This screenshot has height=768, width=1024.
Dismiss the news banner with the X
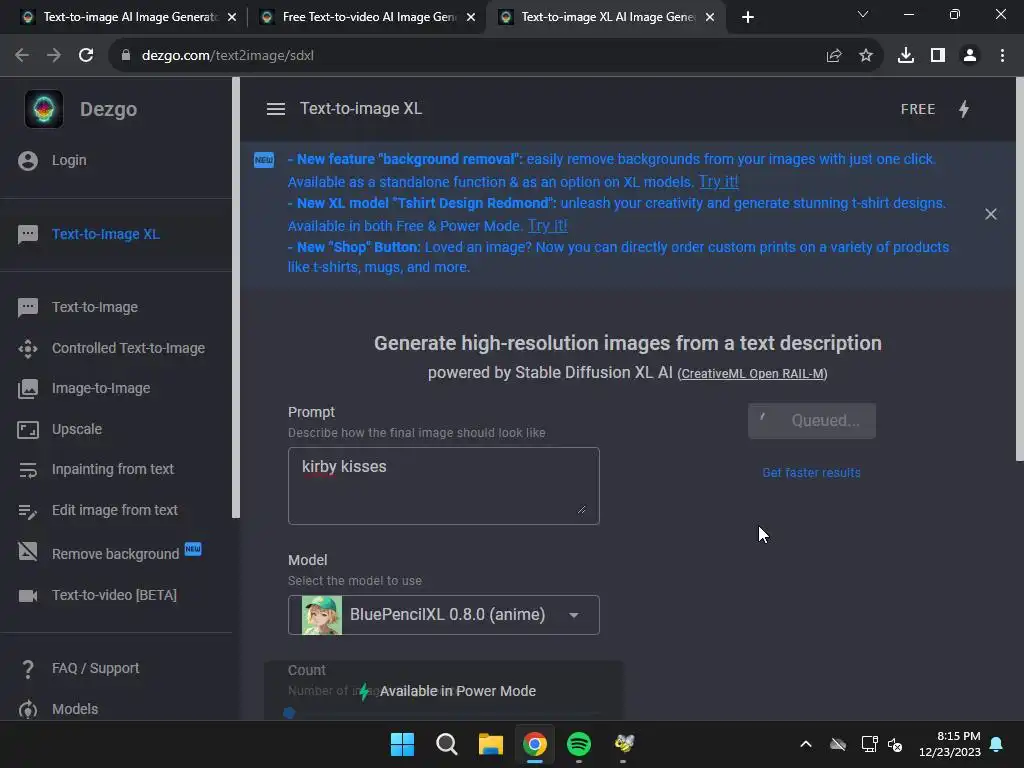pos(991,214)
